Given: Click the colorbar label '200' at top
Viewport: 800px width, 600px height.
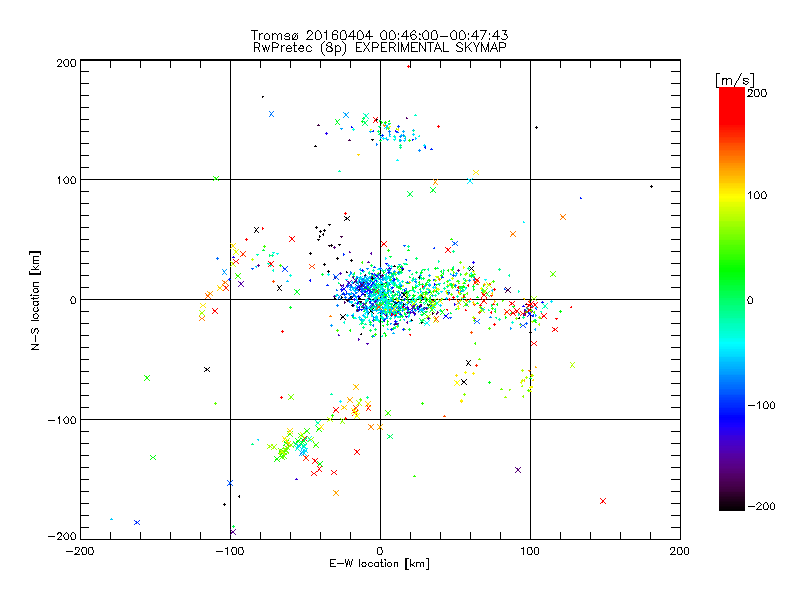Looking at the screenshot, I should (x=757, y=93).
